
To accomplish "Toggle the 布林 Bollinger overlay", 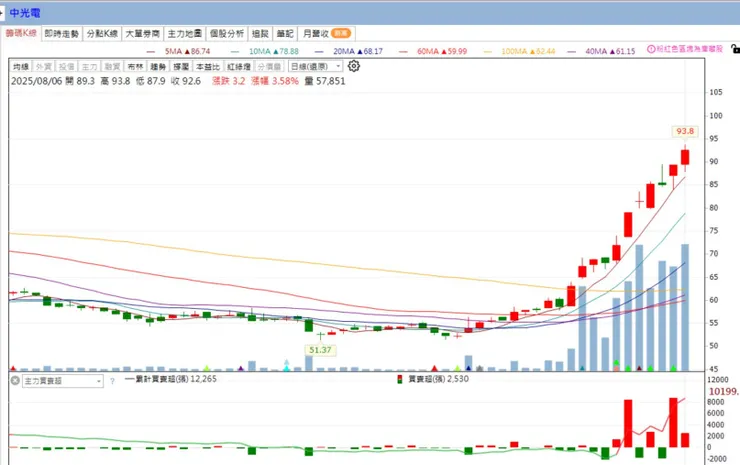I will (135, 67).
